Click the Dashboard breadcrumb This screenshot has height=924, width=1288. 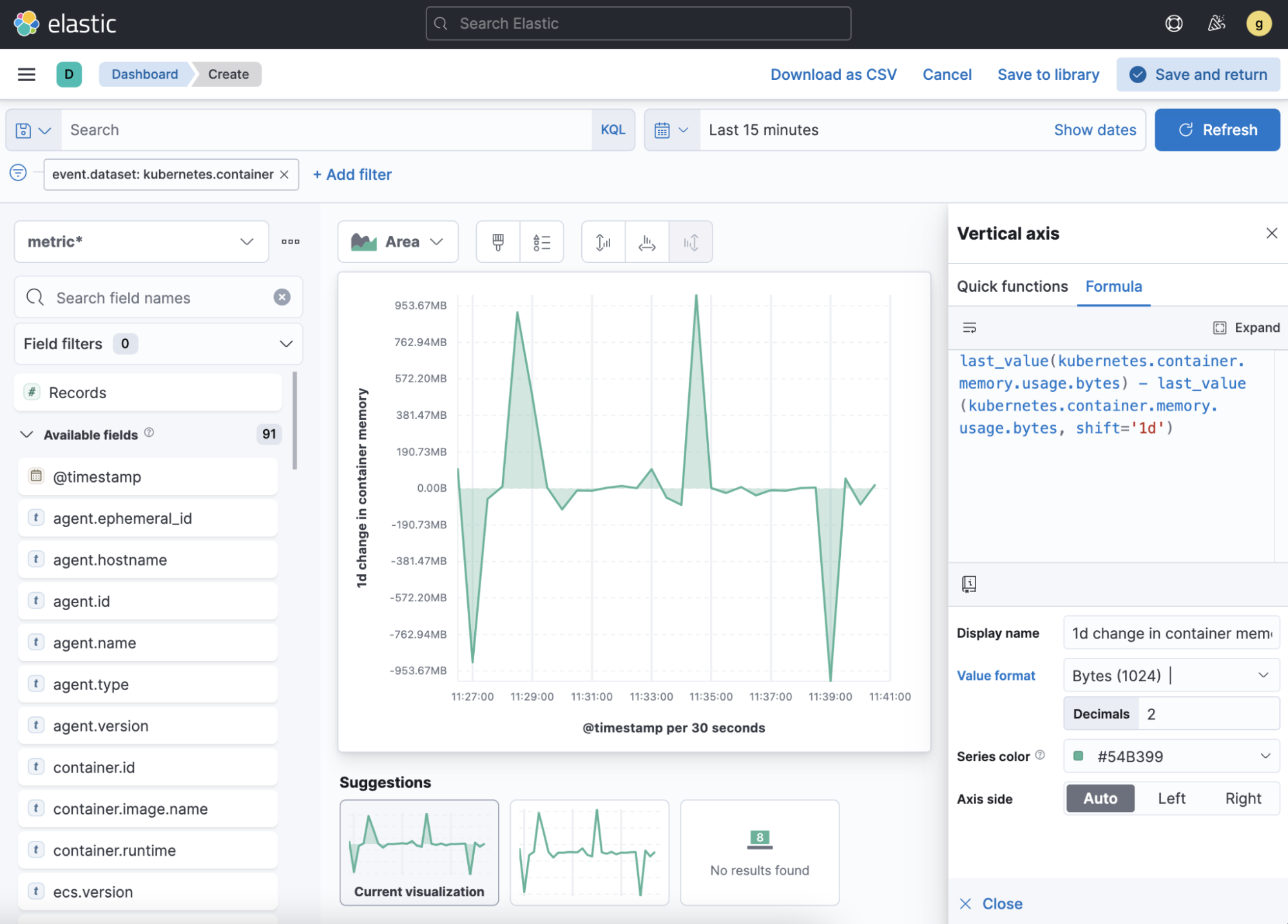pos(144,74)
